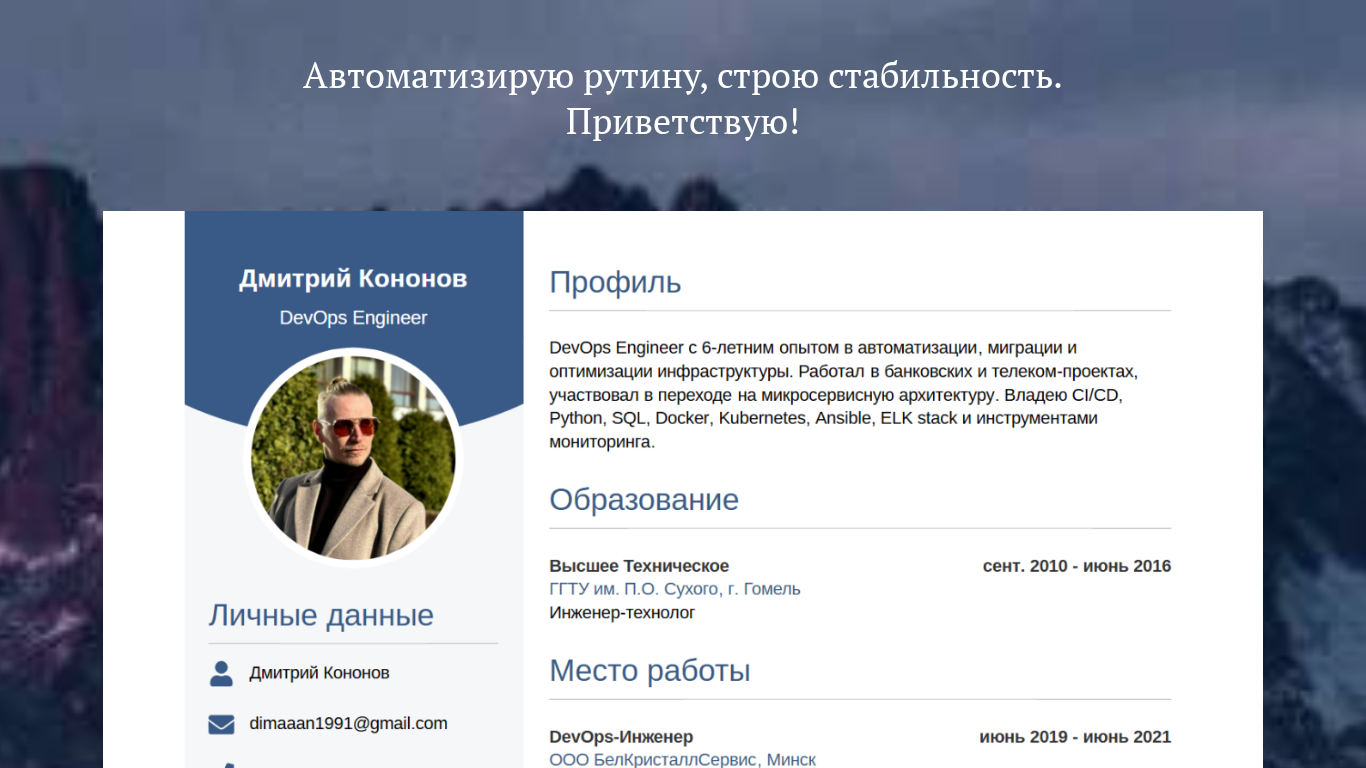This screenshot has width=1366, height=768.
Task: Click the Приветствую! greeting text
Action: (683, 123)
